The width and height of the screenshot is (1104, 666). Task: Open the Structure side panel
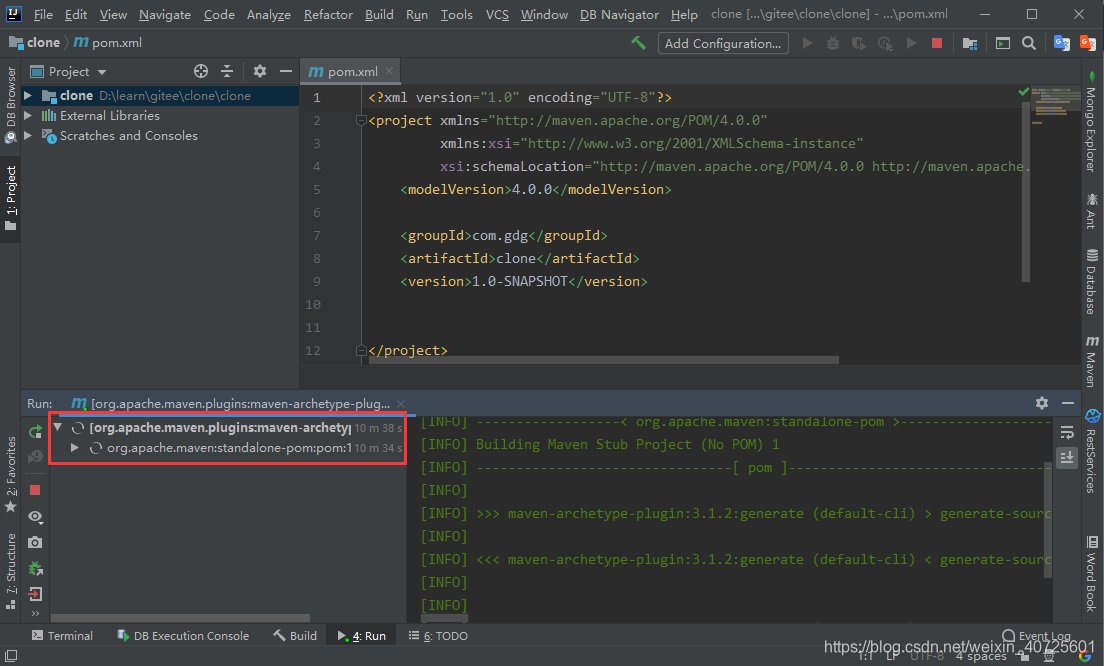click(x=11, y=571)
